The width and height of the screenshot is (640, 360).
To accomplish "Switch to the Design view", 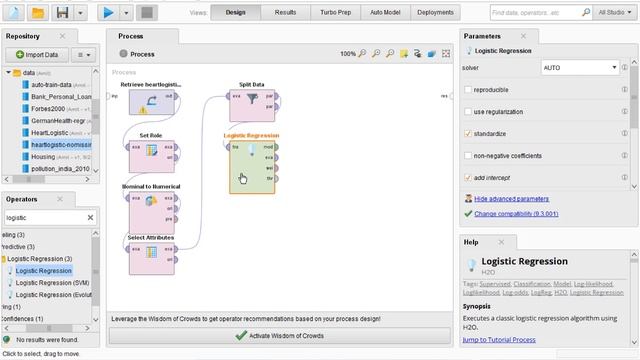I will [236, 13].
